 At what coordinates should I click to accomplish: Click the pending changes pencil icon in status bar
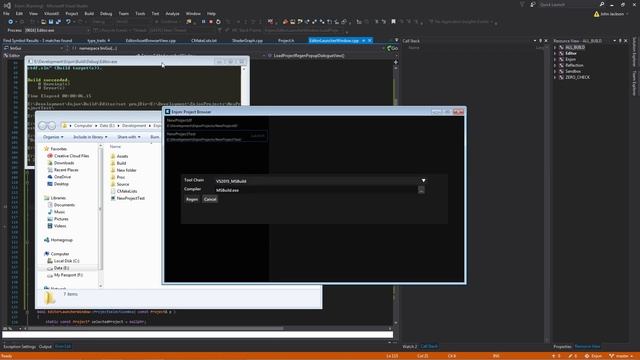click(x=570, y=356)
